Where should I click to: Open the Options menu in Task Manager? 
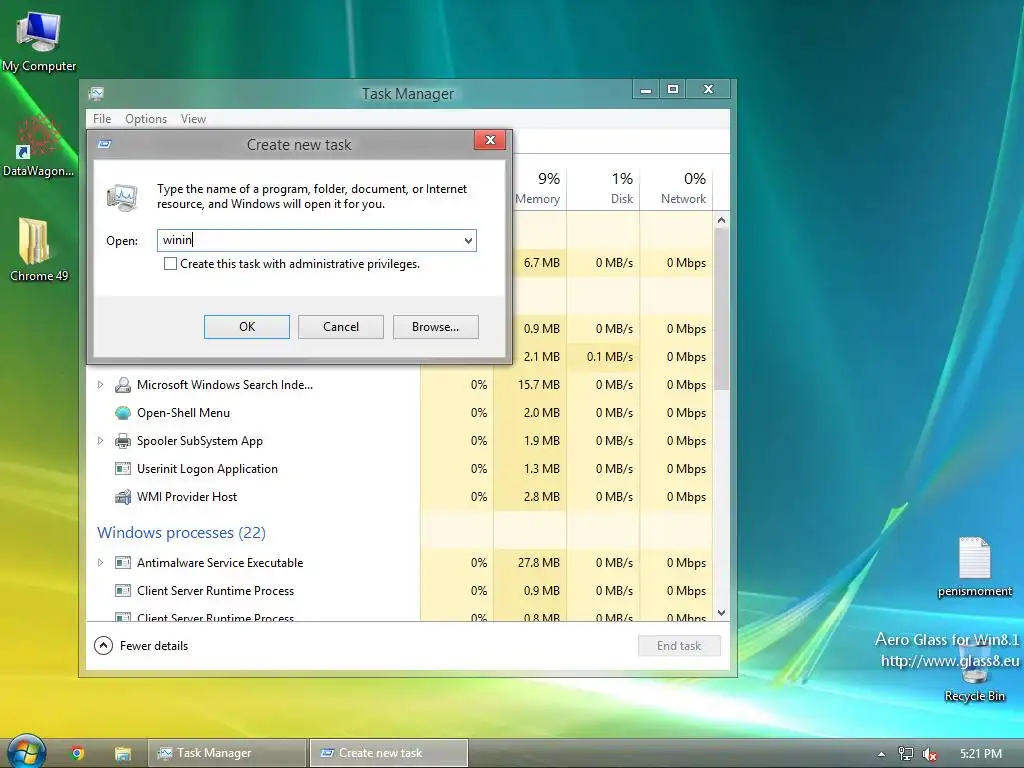[146, 118]
